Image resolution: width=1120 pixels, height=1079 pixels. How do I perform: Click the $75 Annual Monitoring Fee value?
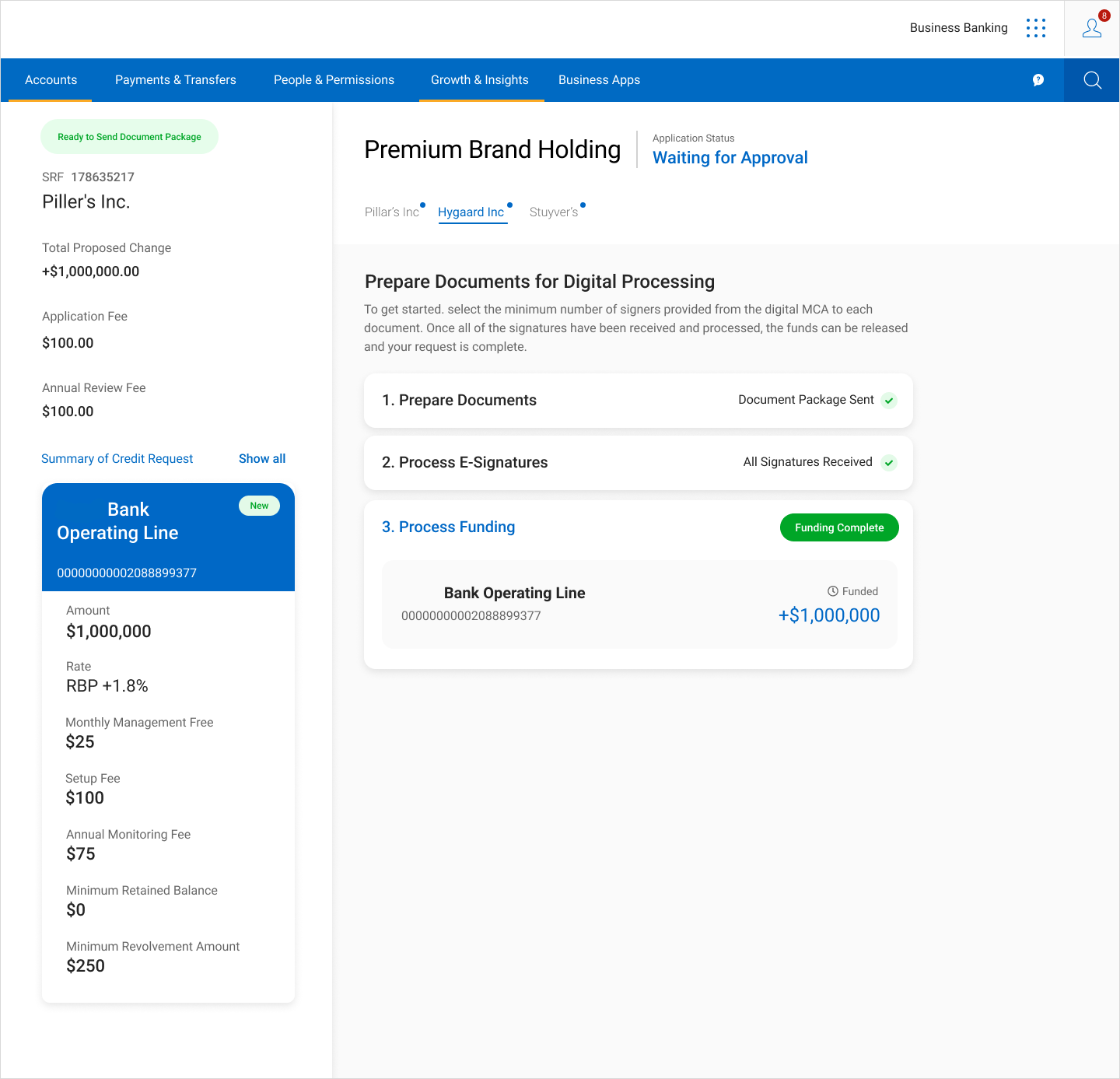(81, 854)
